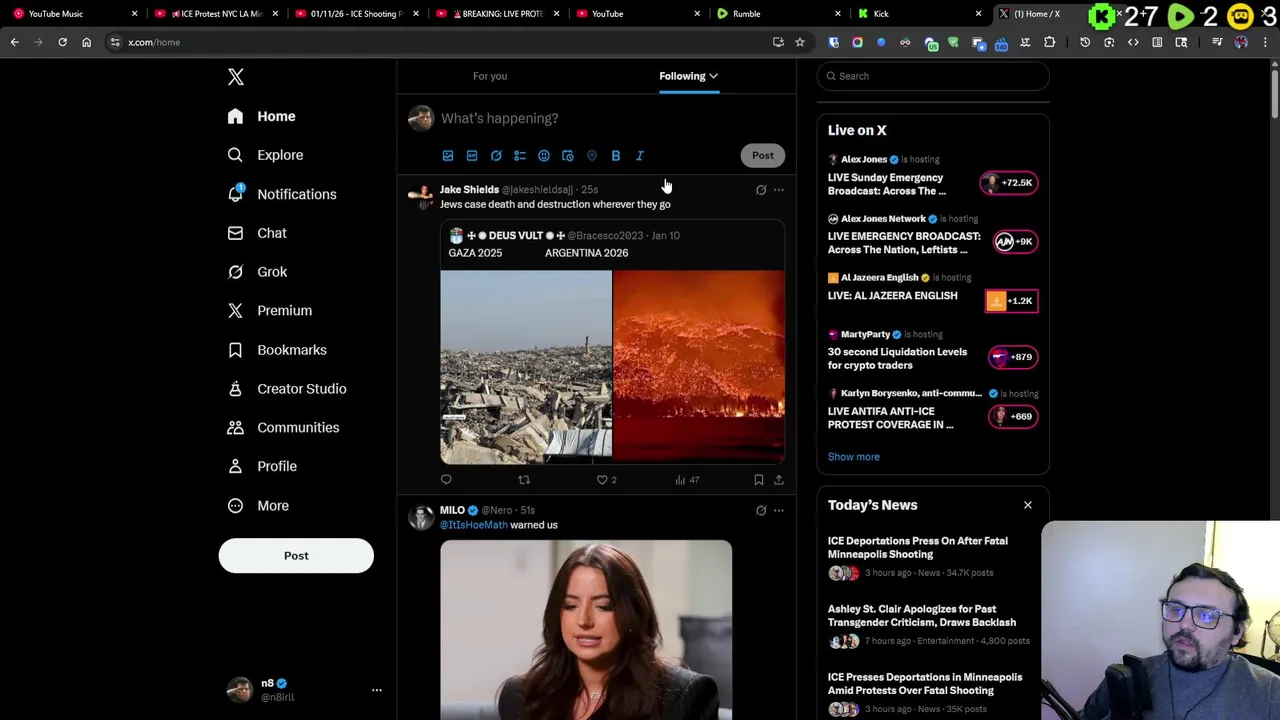The height and width of the screenshot is (720, 1280).
Task: Open Premium in the sidebar
Action: 270,311
